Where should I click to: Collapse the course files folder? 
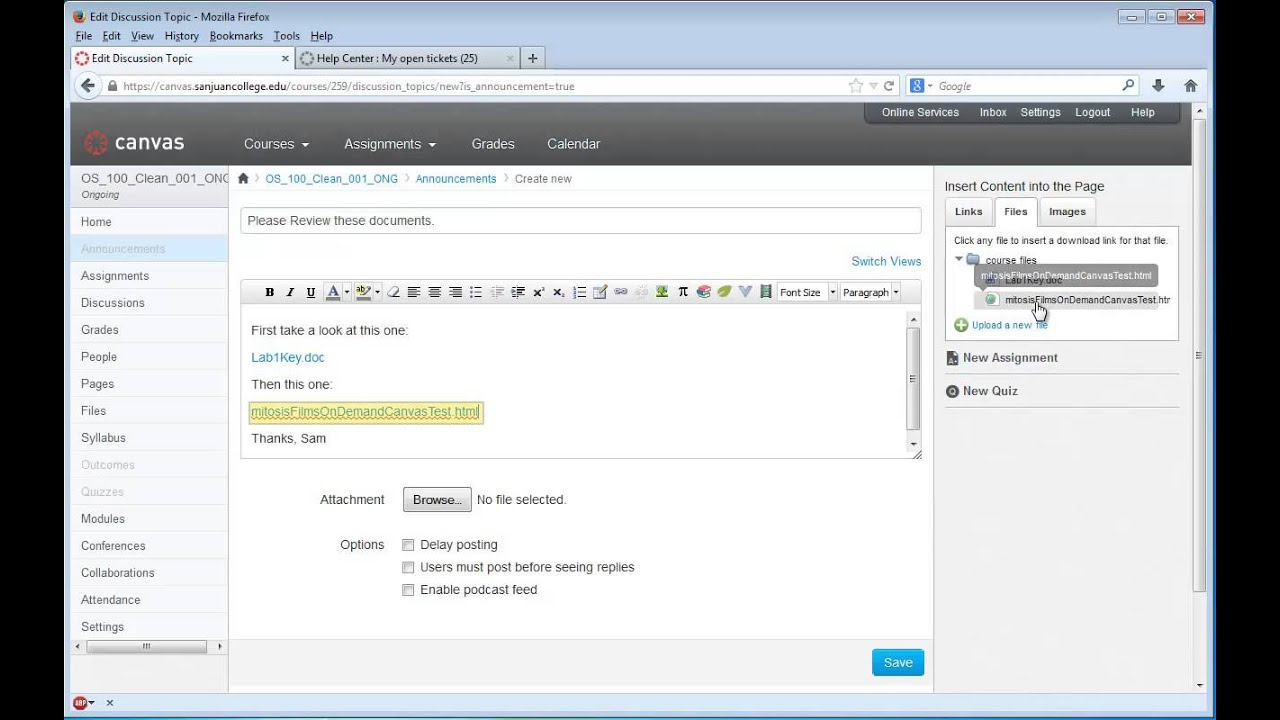[x=959, y=260]
